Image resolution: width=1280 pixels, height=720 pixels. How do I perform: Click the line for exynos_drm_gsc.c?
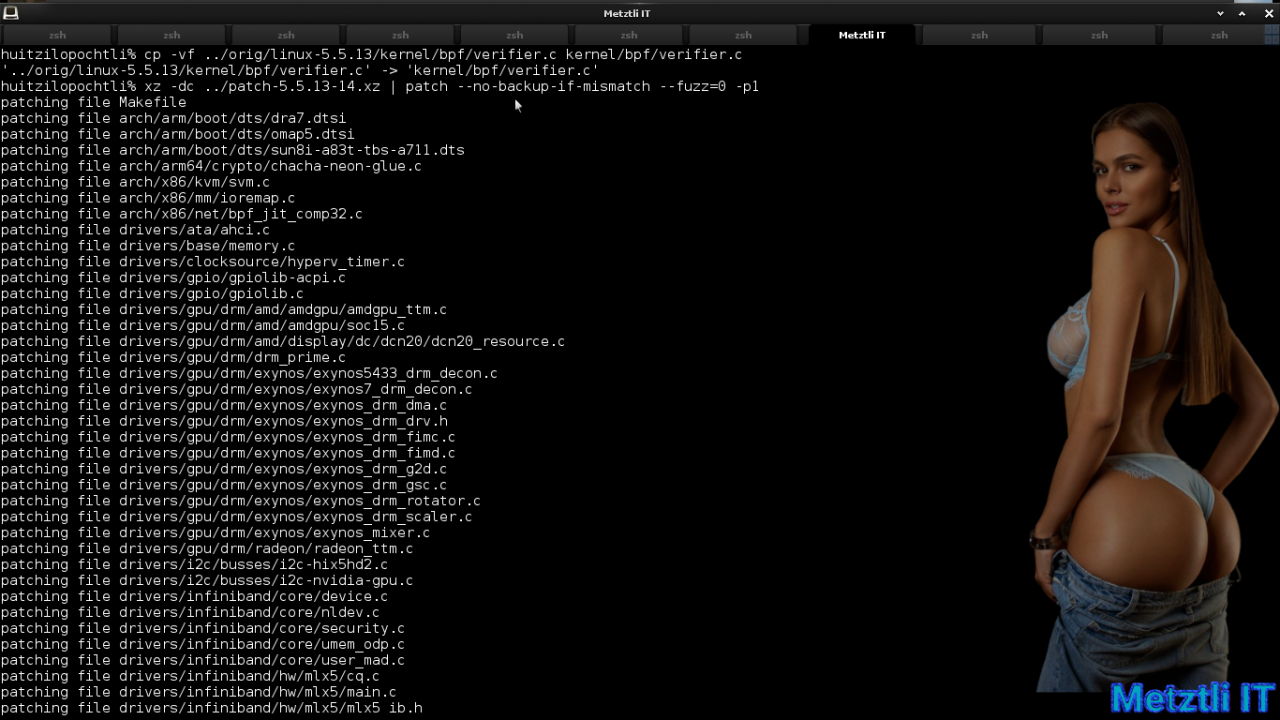click(223, 486)
